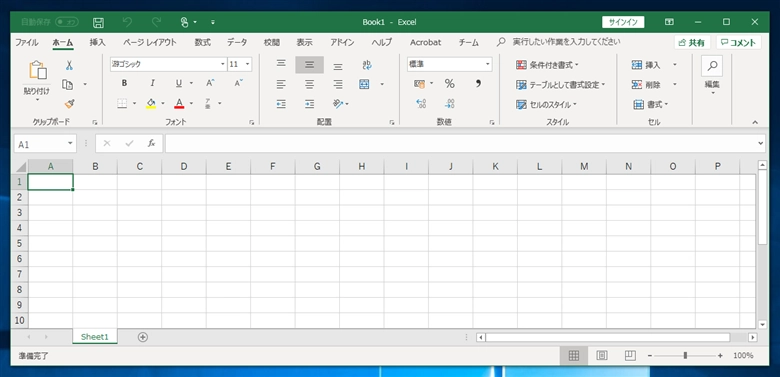
Task: Center text horizontally icon
Action: [309, 84]
